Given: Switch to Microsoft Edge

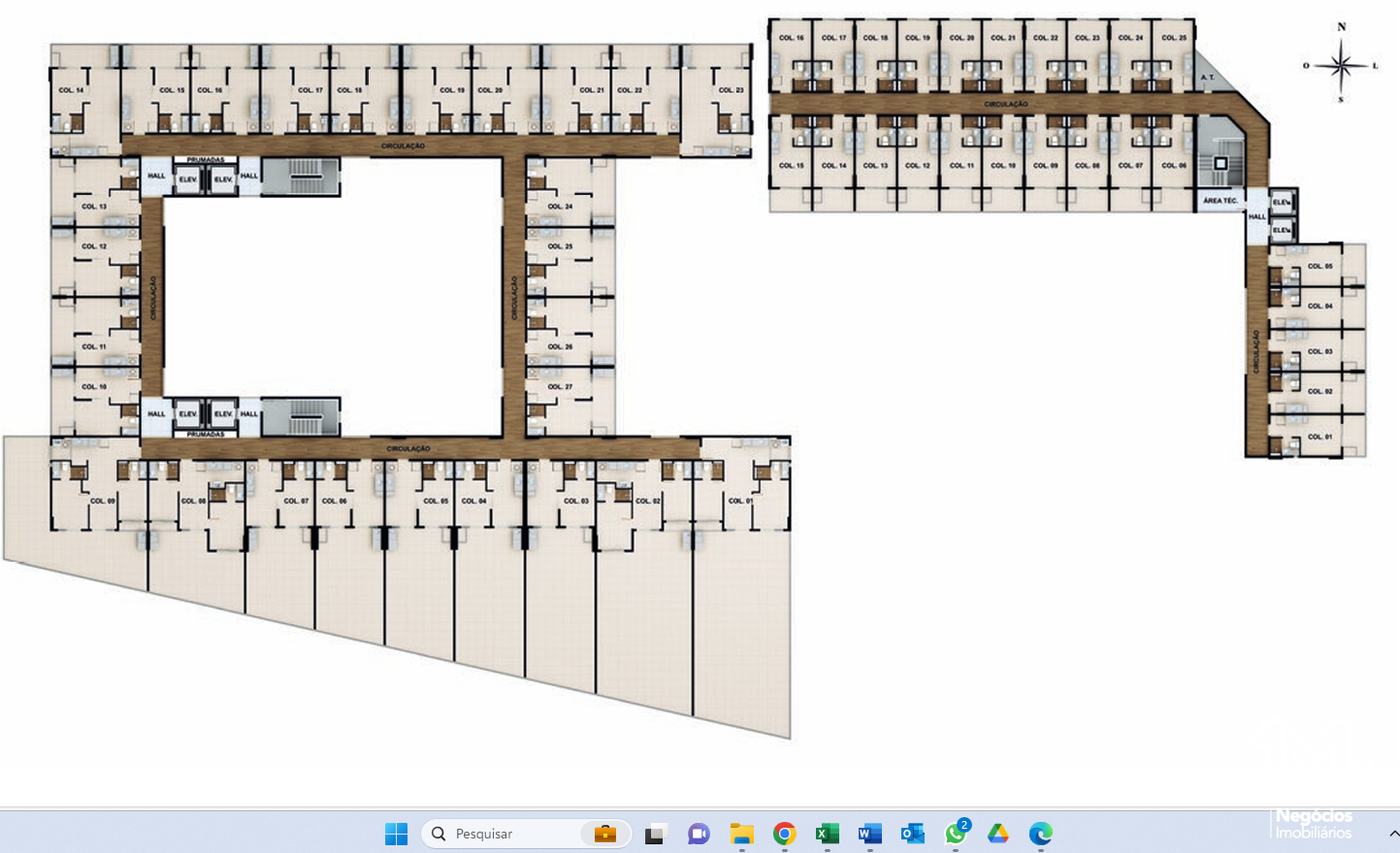Looking at the screenshot, I should (x=1041, y=834).
